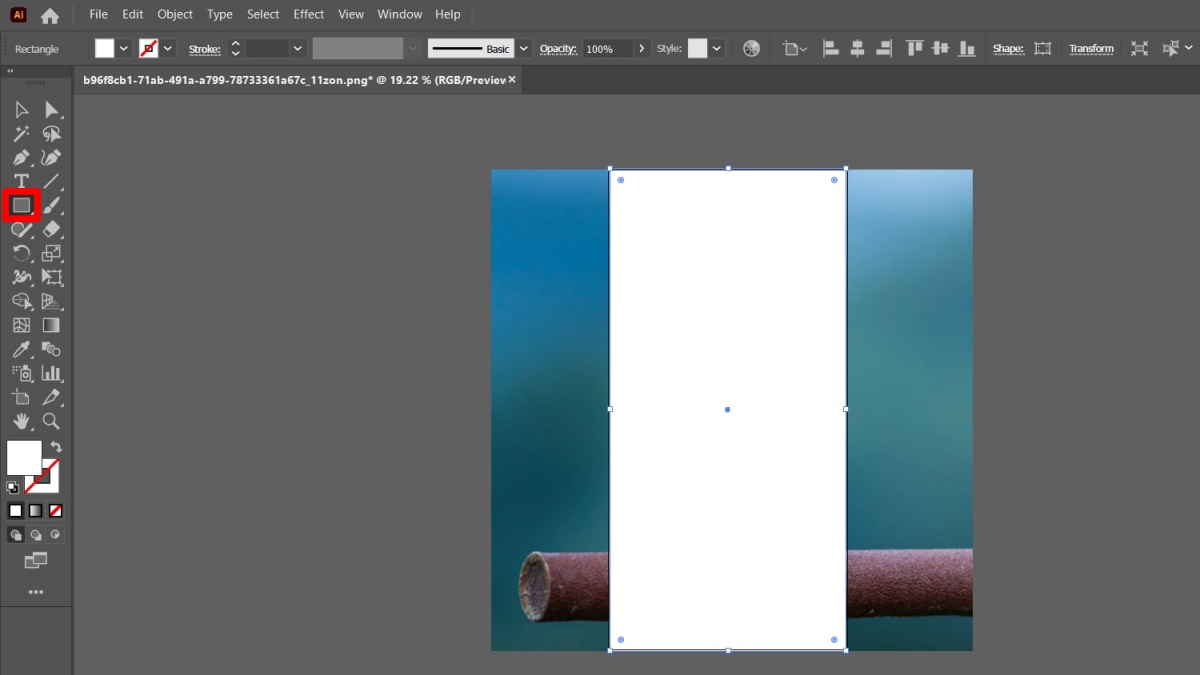Choose the Line Segment tool
Viewport: 1200px width, 675px height.
pos(52,182)
